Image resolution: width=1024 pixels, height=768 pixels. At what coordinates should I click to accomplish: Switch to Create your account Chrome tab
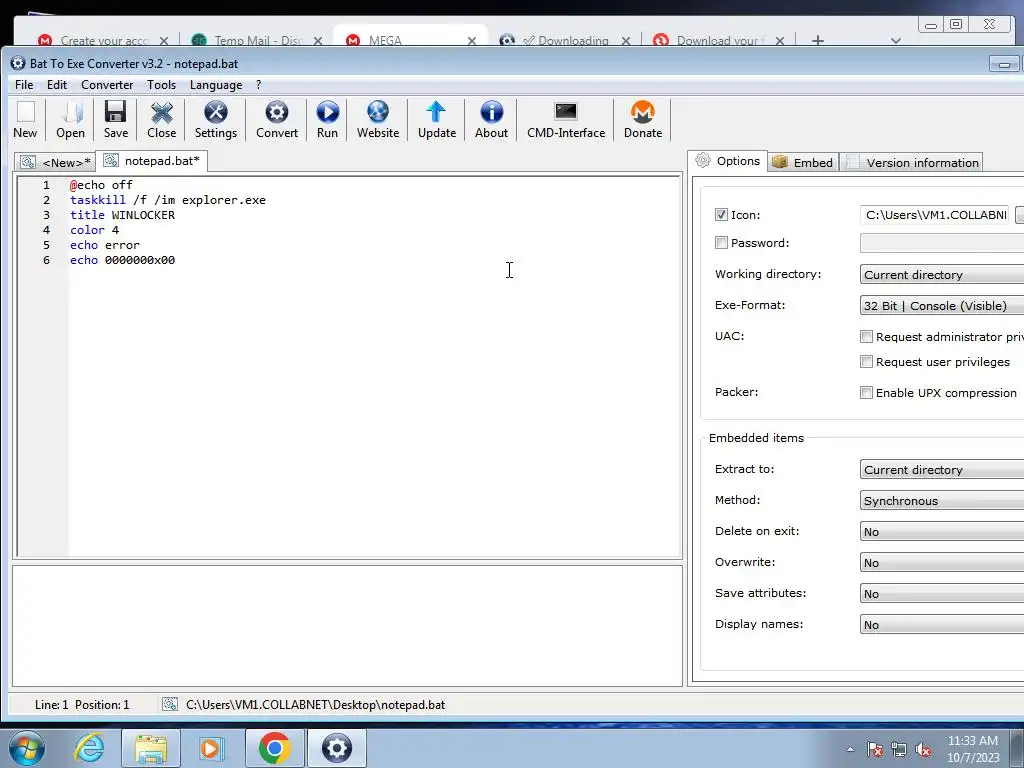(103, 40)
